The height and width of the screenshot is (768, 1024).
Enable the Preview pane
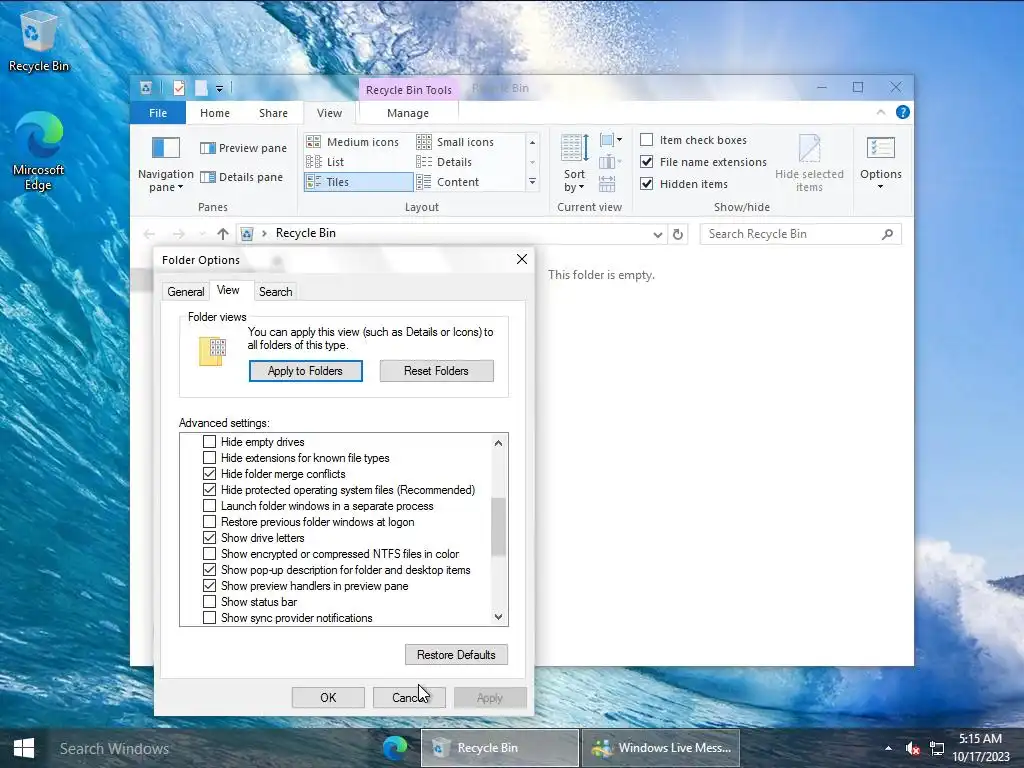[x=243, y=148]
